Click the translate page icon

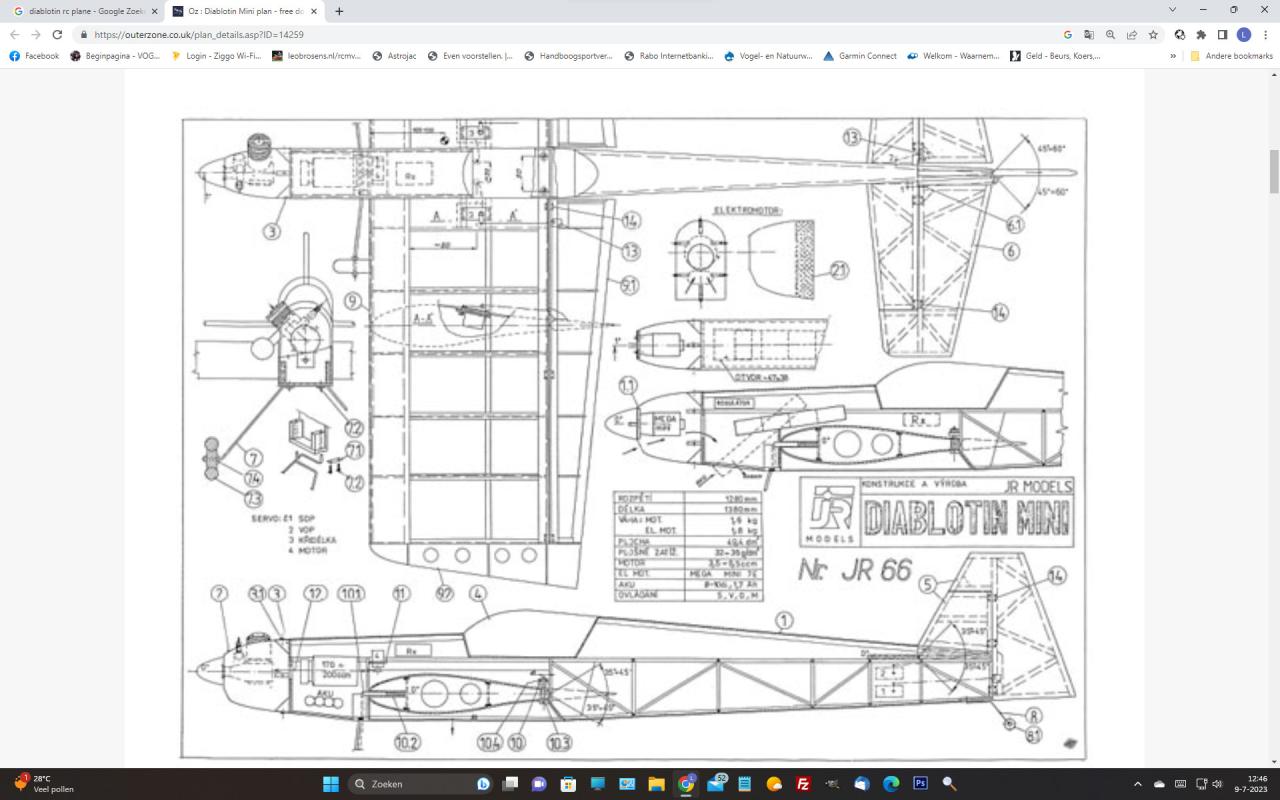pyautogui.click(x=1089, y=34)
